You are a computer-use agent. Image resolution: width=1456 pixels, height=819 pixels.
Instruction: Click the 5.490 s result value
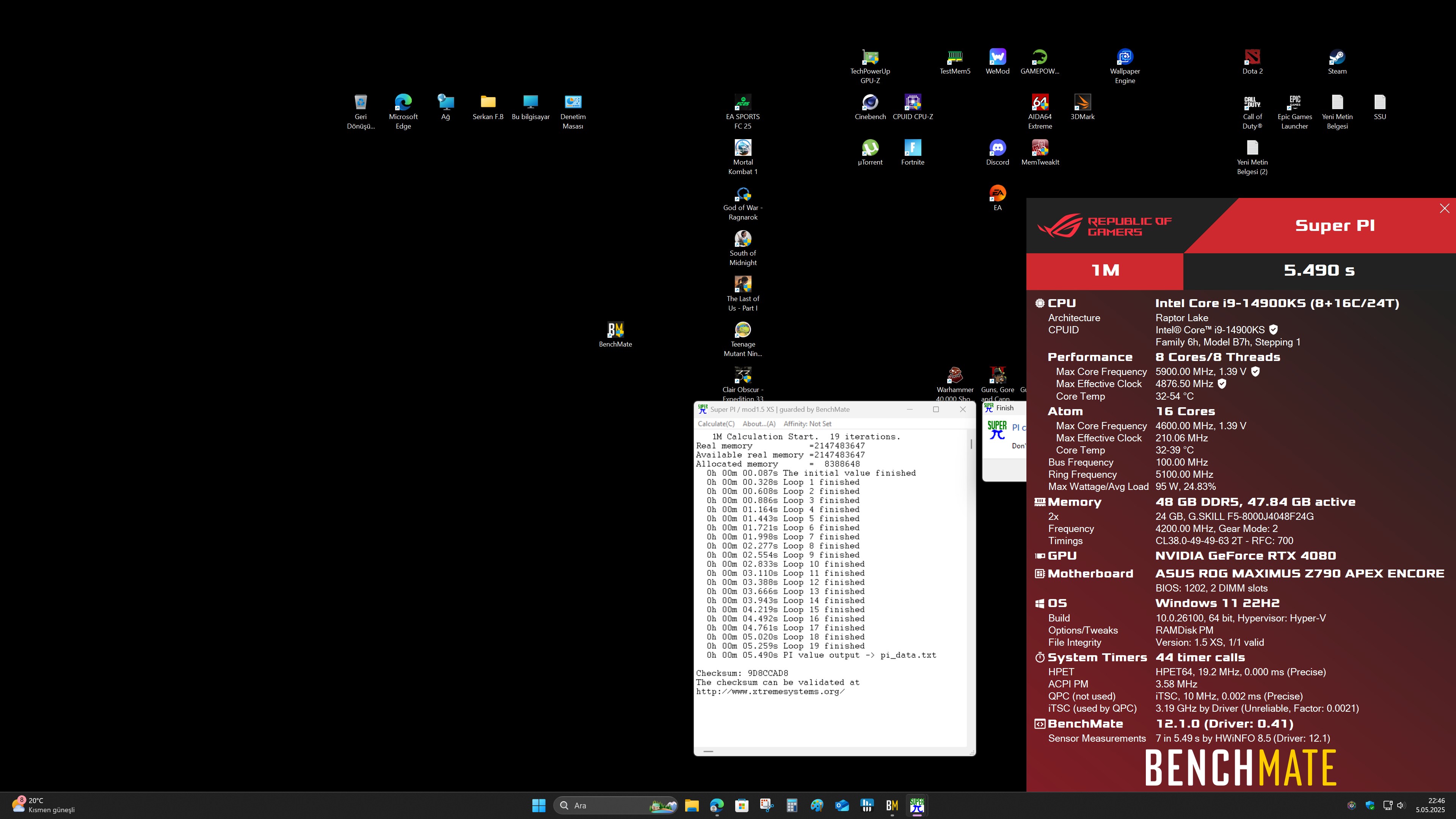click(1319, 270)
